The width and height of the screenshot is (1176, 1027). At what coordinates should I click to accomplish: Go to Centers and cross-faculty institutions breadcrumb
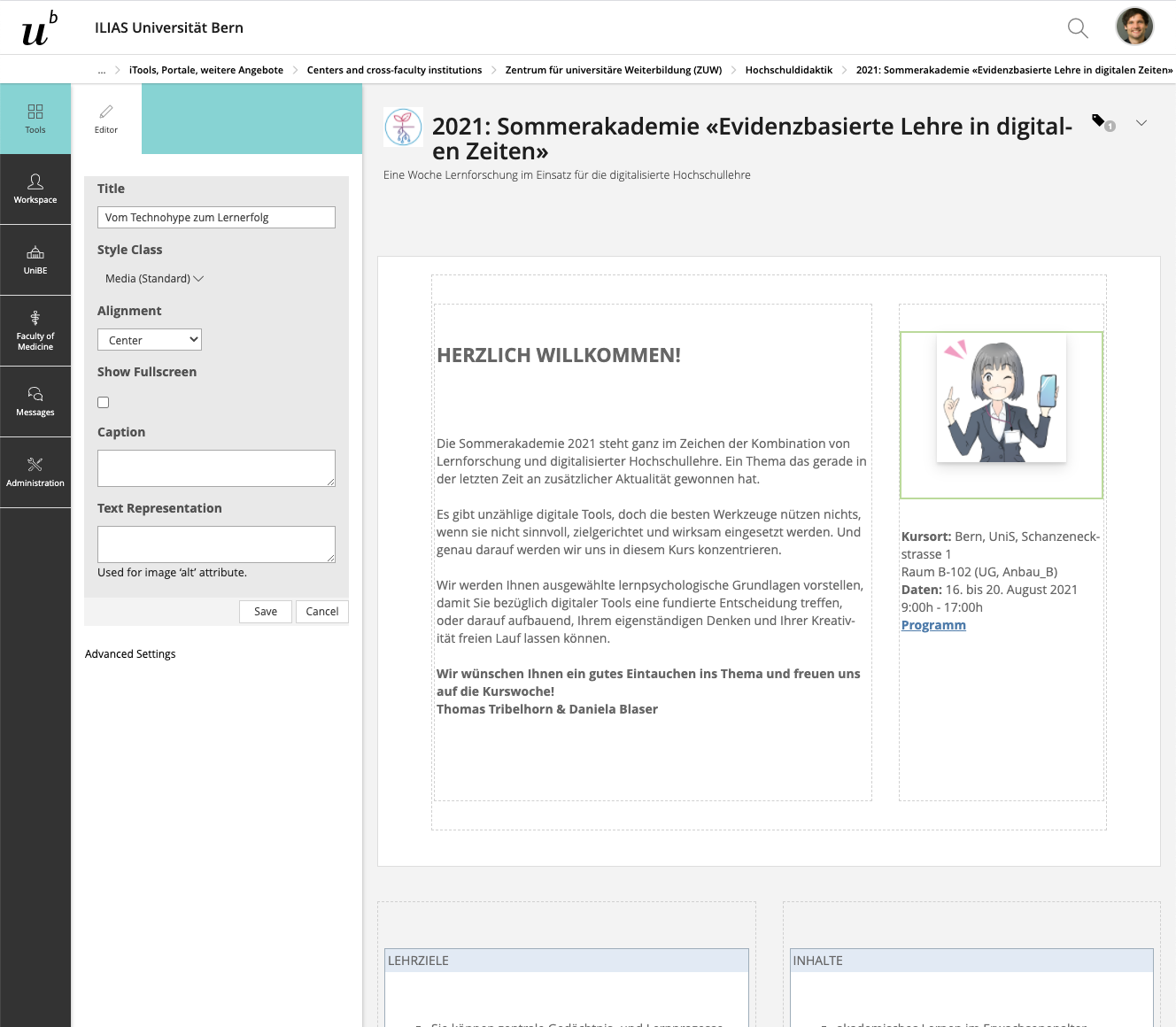[x=394, y=70]
